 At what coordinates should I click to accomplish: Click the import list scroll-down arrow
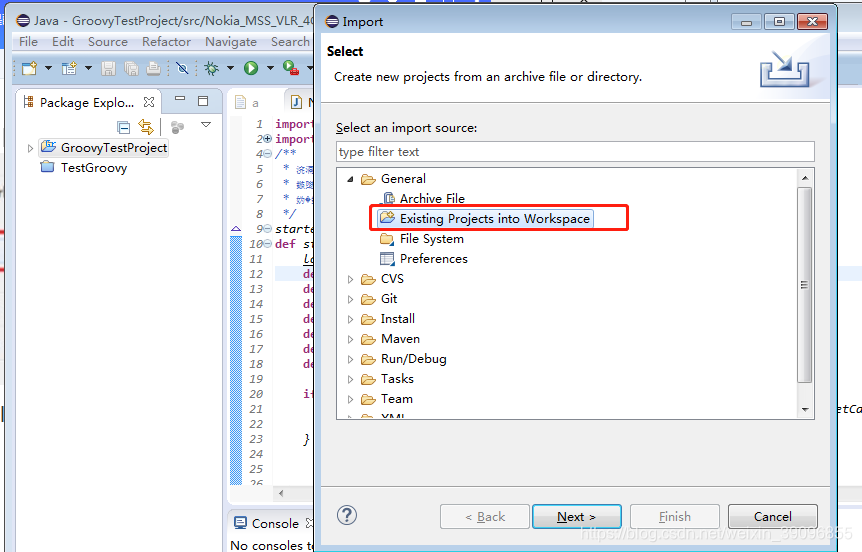tap(805, 410)
